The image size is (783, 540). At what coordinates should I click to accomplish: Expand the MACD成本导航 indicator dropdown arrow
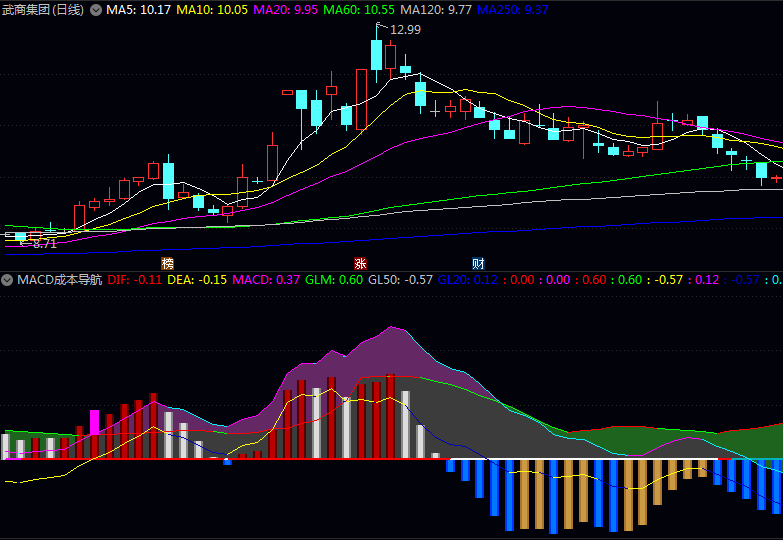[8, 280]
